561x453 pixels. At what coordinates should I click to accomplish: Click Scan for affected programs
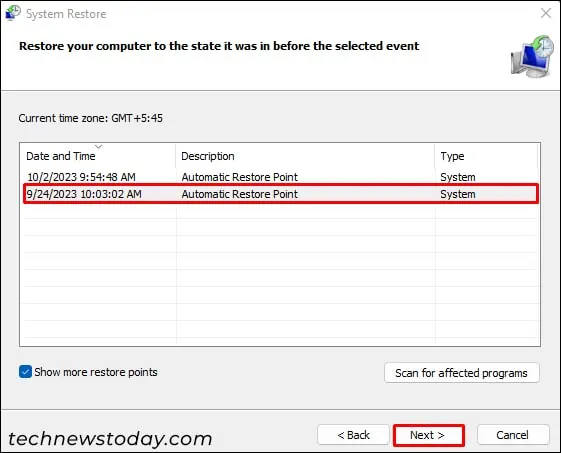[x=462, y=373]
